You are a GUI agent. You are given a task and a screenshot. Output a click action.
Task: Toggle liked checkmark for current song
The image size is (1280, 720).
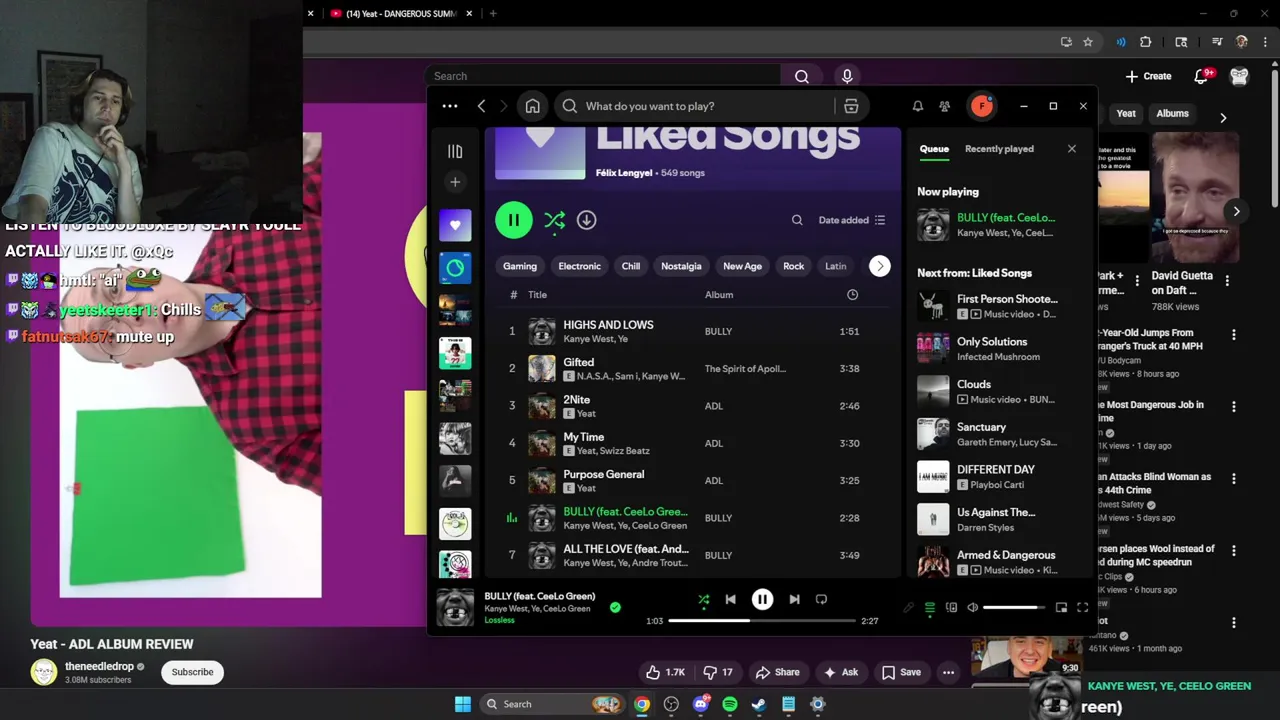click(x=615, y=607)
